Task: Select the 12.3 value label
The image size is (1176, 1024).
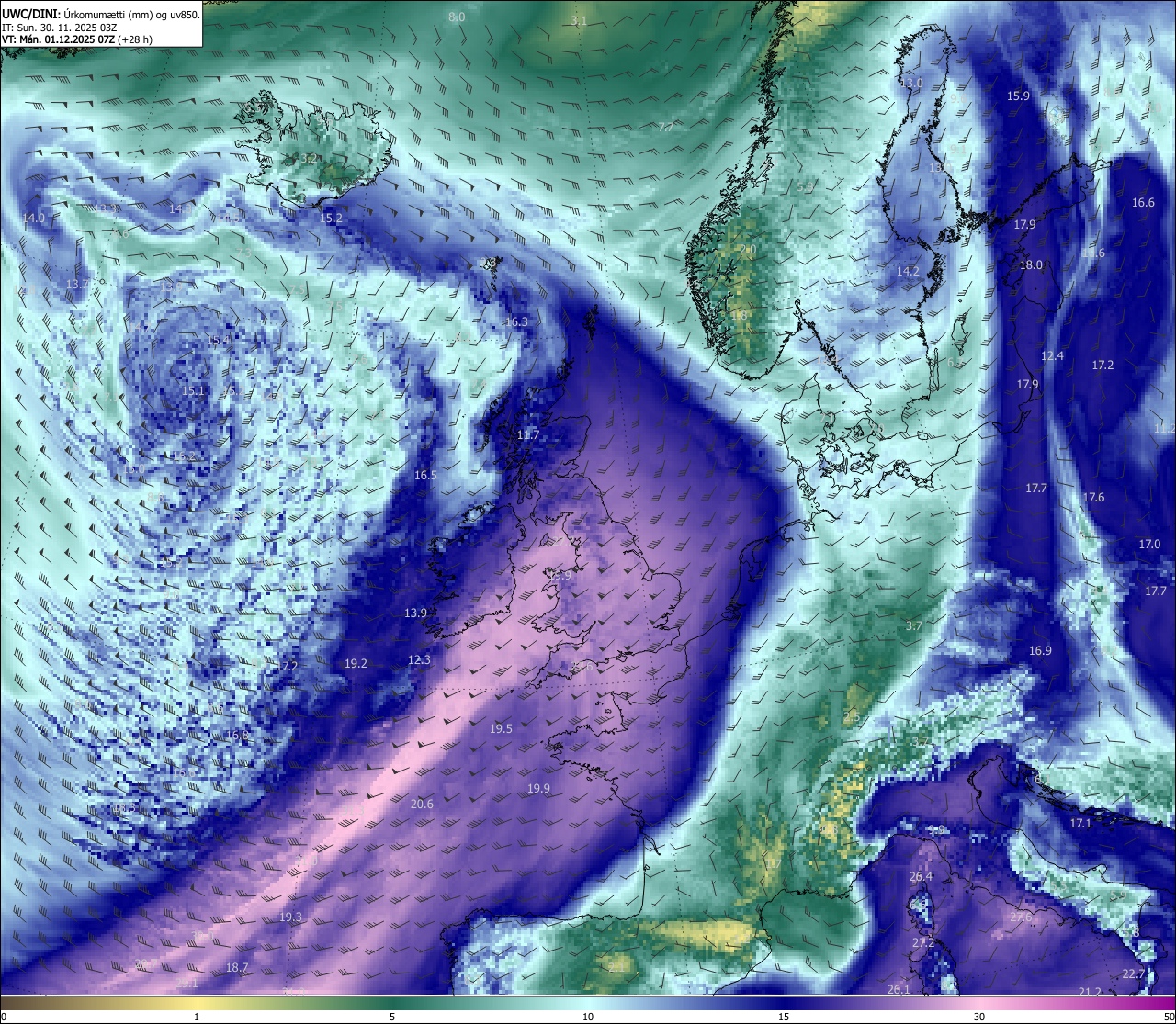Action: 419,659
